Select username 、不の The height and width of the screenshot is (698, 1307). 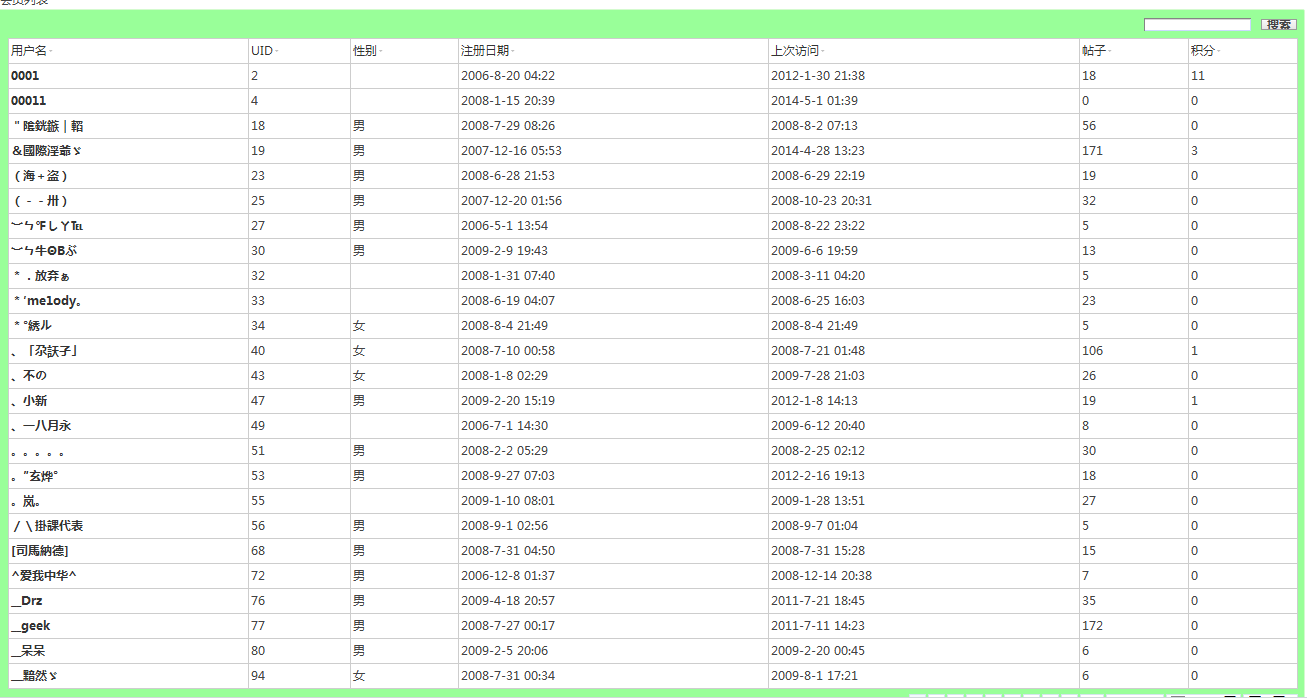pos(29,376)
